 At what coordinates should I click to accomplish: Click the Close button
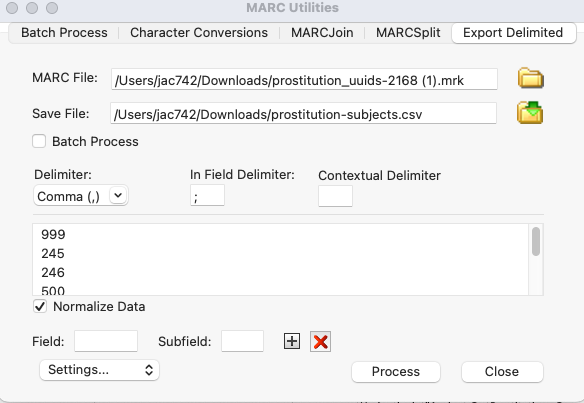tap(502, 372)
